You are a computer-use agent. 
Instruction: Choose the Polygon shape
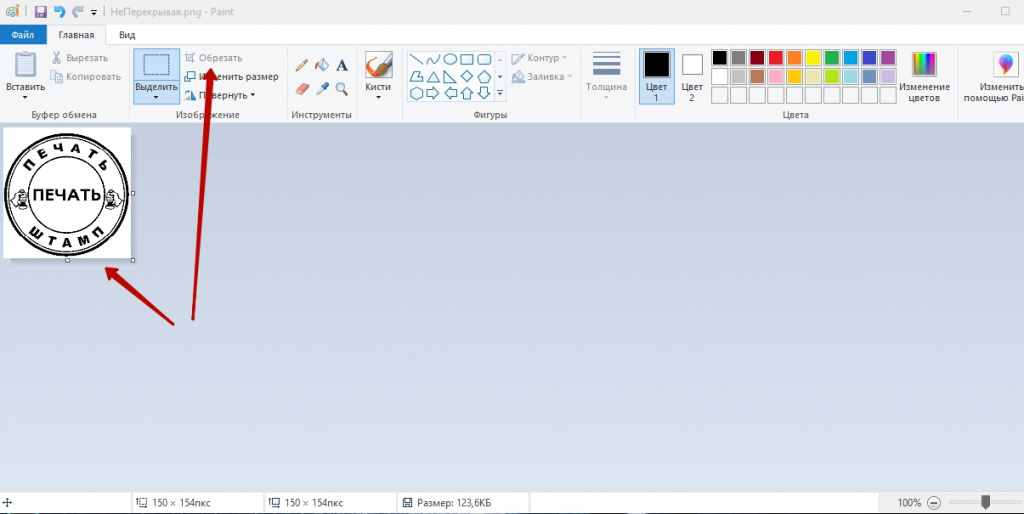tap(416, 76)
